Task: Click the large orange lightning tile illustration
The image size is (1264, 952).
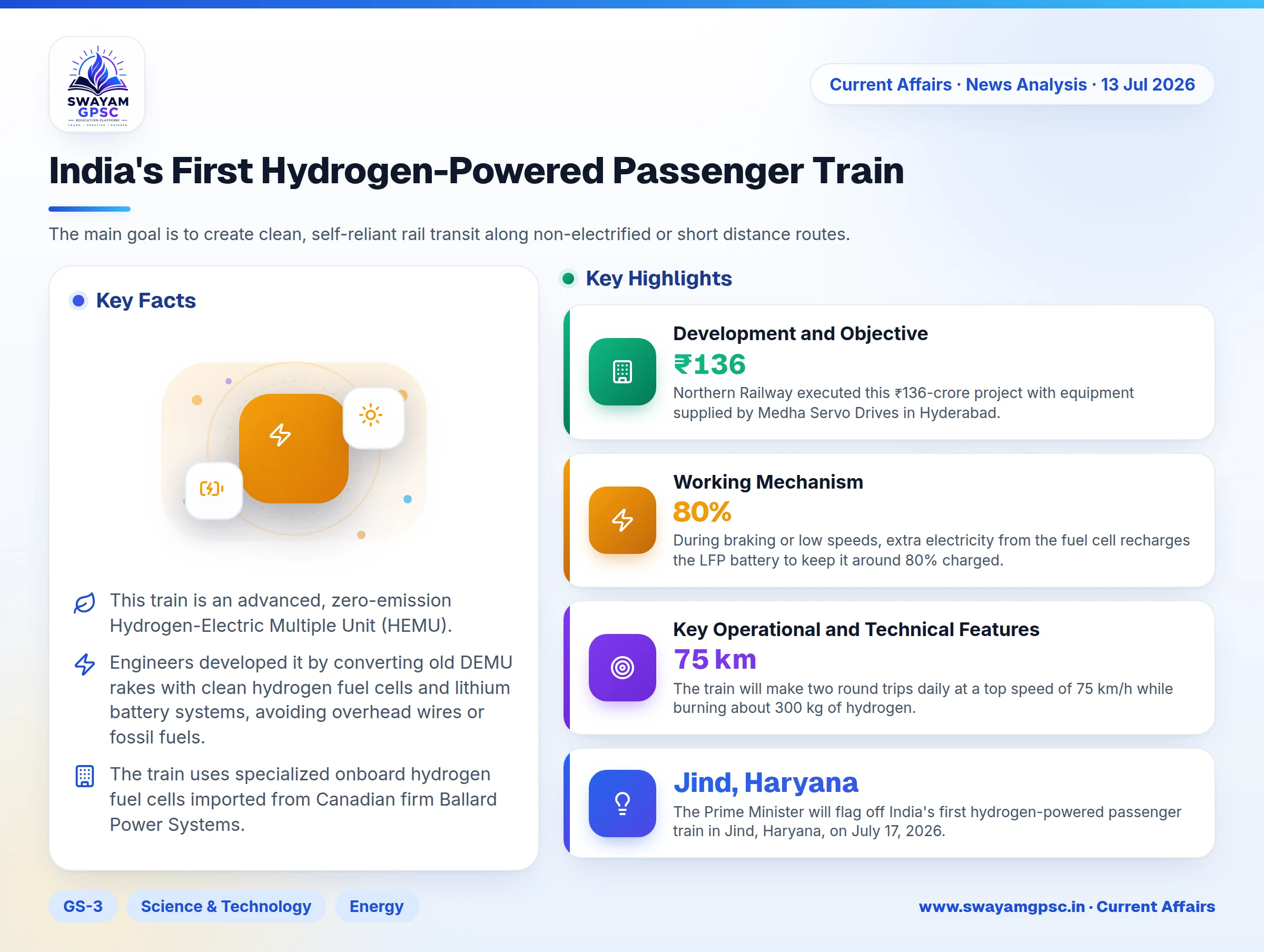Action: (294, 448)
